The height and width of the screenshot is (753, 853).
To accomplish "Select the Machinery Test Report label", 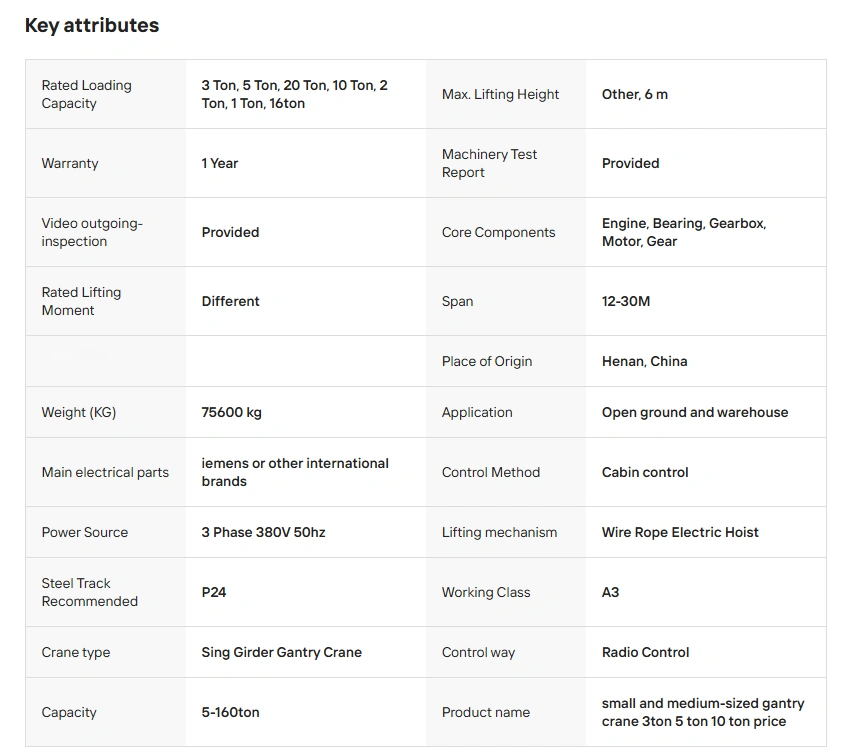I will click(x=489, y=163).
